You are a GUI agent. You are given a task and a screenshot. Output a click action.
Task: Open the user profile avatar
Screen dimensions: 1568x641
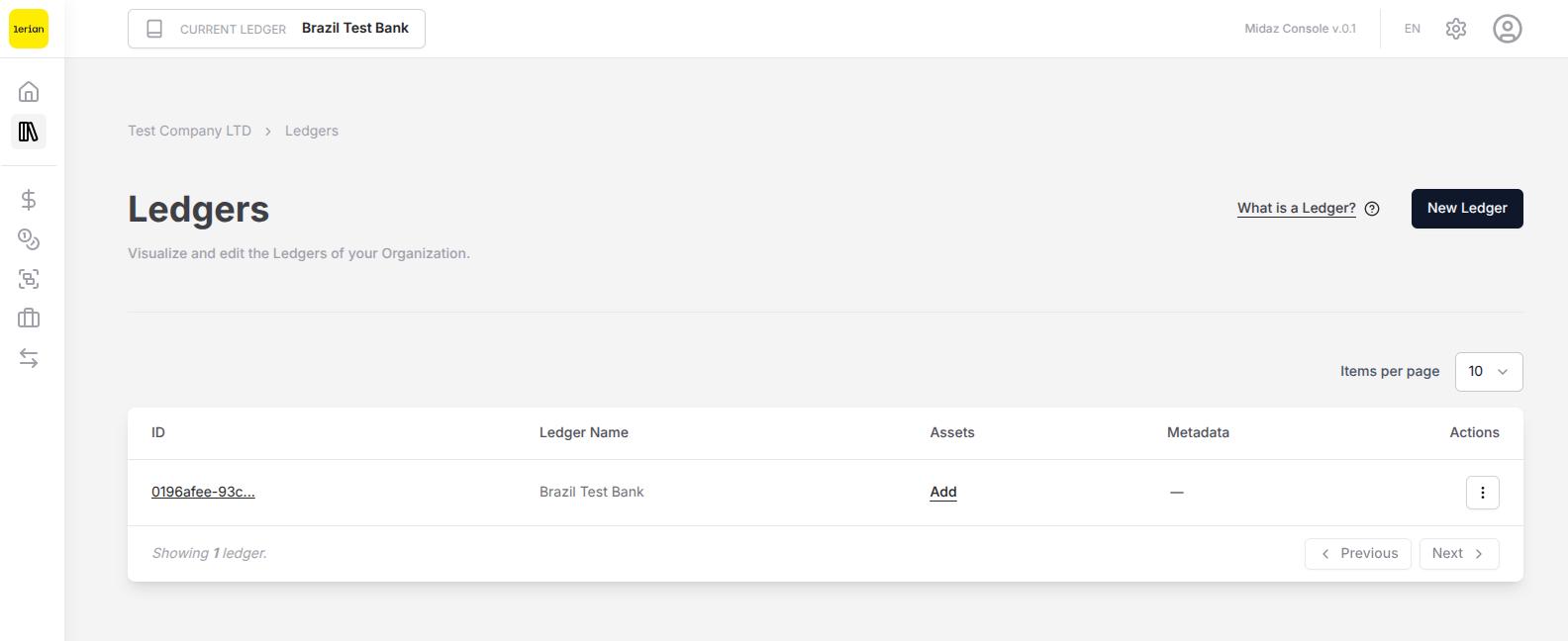point(1508,29)
